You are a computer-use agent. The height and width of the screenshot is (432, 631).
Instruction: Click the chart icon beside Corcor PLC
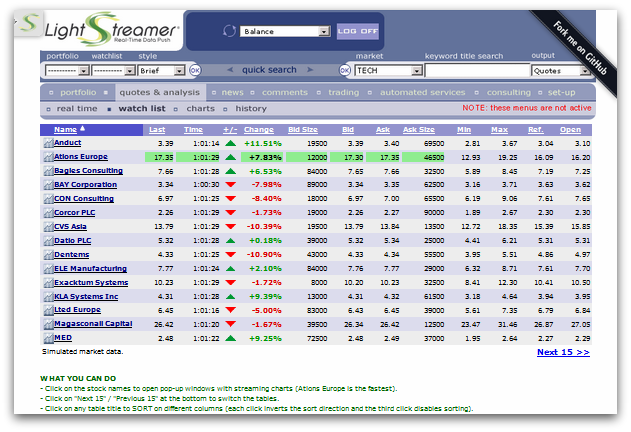coord(48,213)
